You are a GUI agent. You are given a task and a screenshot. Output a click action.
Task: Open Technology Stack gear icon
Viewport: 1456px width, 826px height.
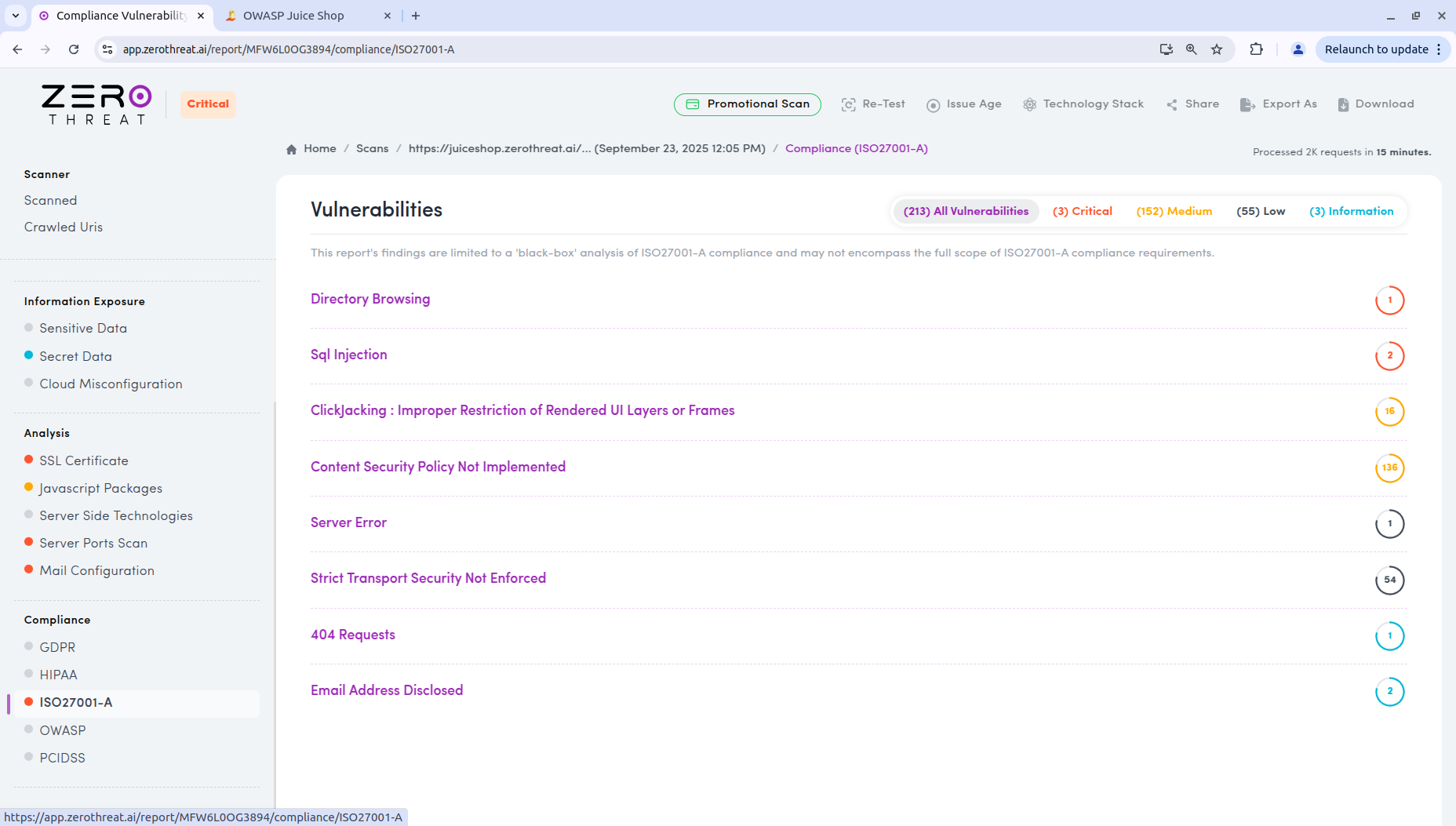[1029, 104]
